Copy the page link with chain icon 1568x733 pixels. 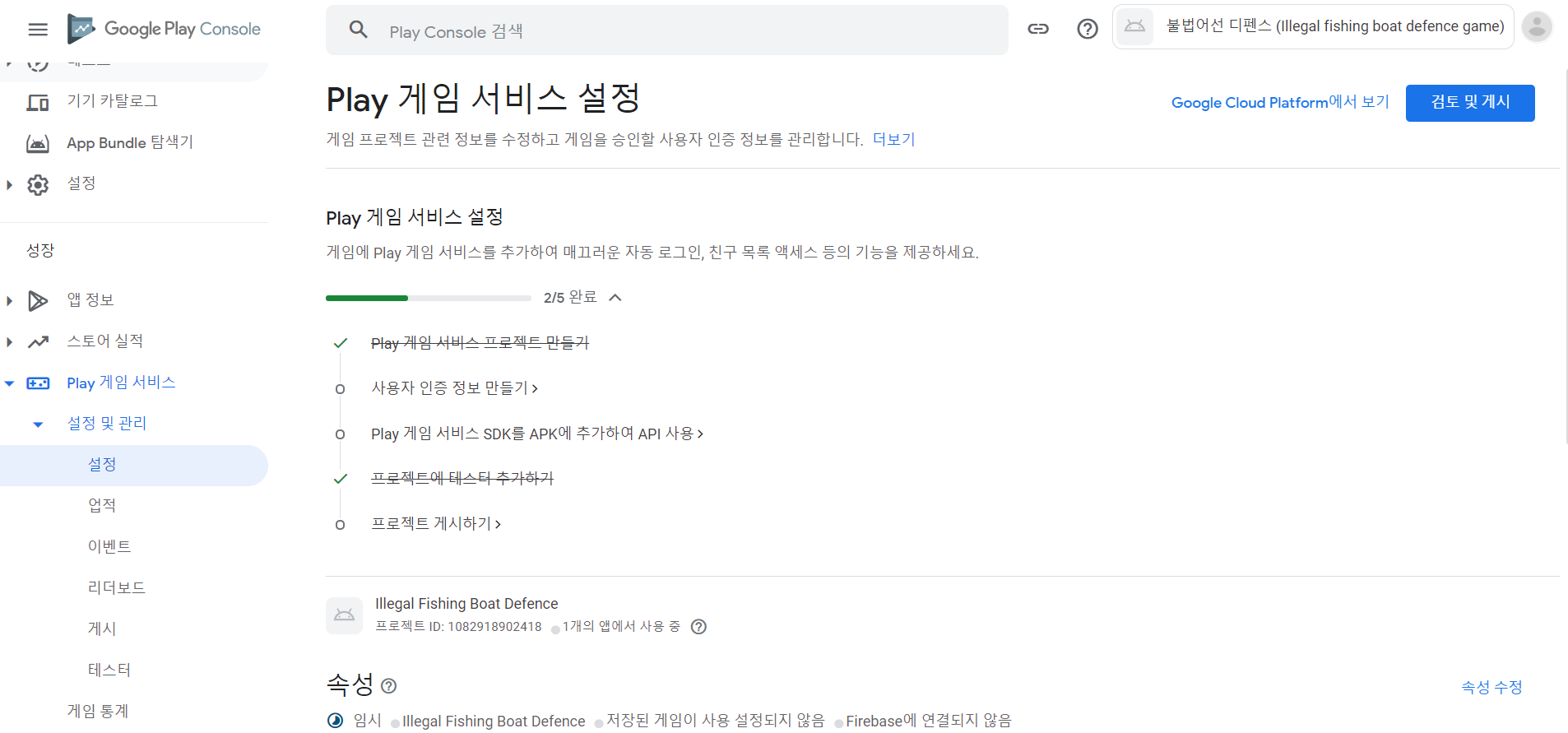coord(1038,29)
